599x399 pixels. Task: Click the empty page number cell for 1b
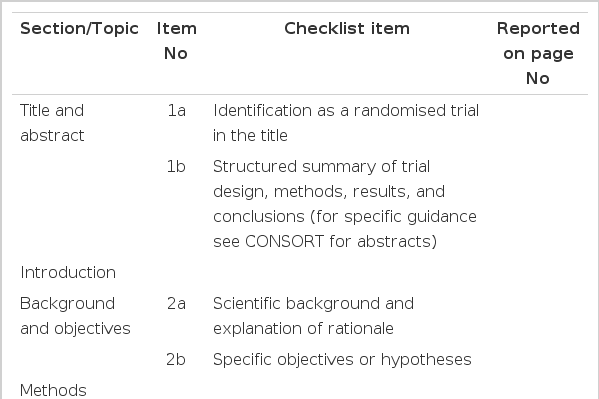[538, 204]
